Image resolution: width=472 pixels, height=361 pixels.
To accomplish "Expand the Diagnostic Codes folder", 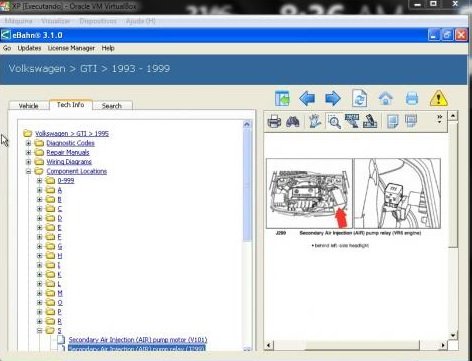I will (28, 143).
